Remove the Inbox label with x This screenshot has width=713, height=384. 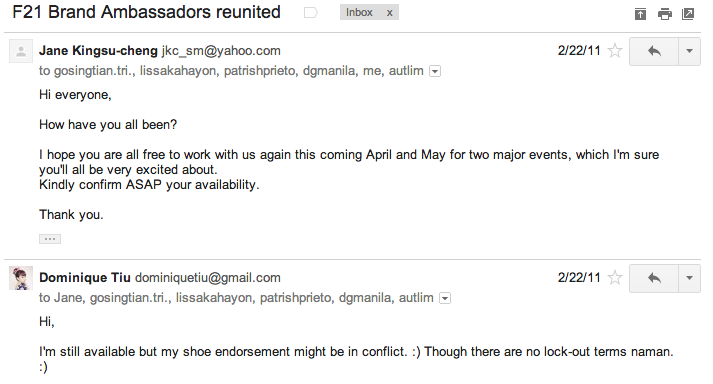[x=390, y=13]
